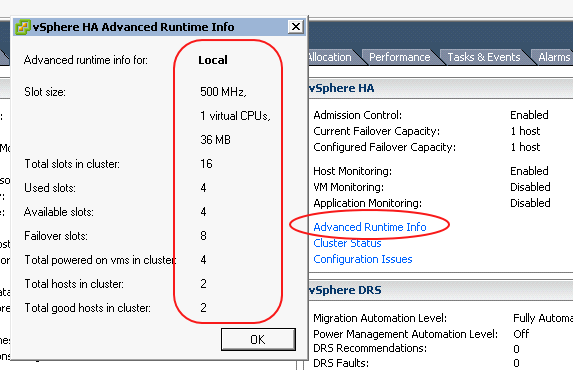This screenshot has width=573, height=370.
Task: Open the Advanced Runtime Info link
Action: coord(370,227)
